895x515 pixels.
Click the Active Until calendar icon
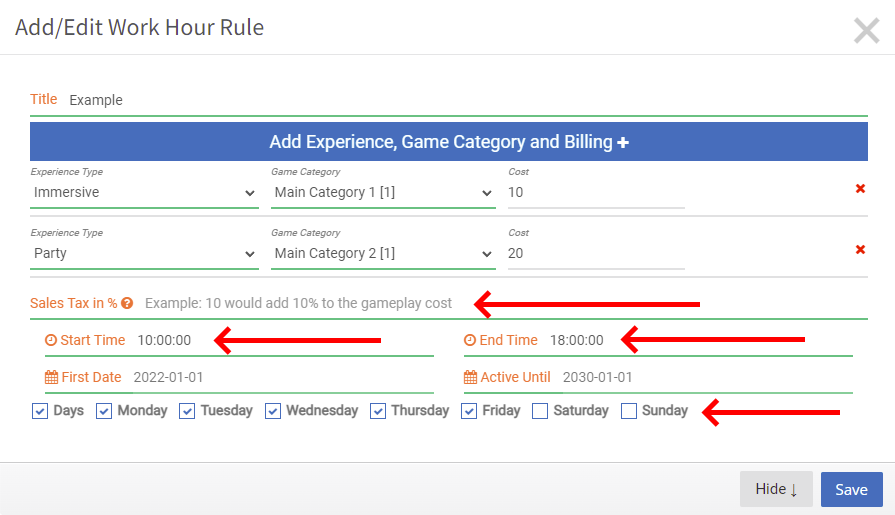[x=470, y=377]
